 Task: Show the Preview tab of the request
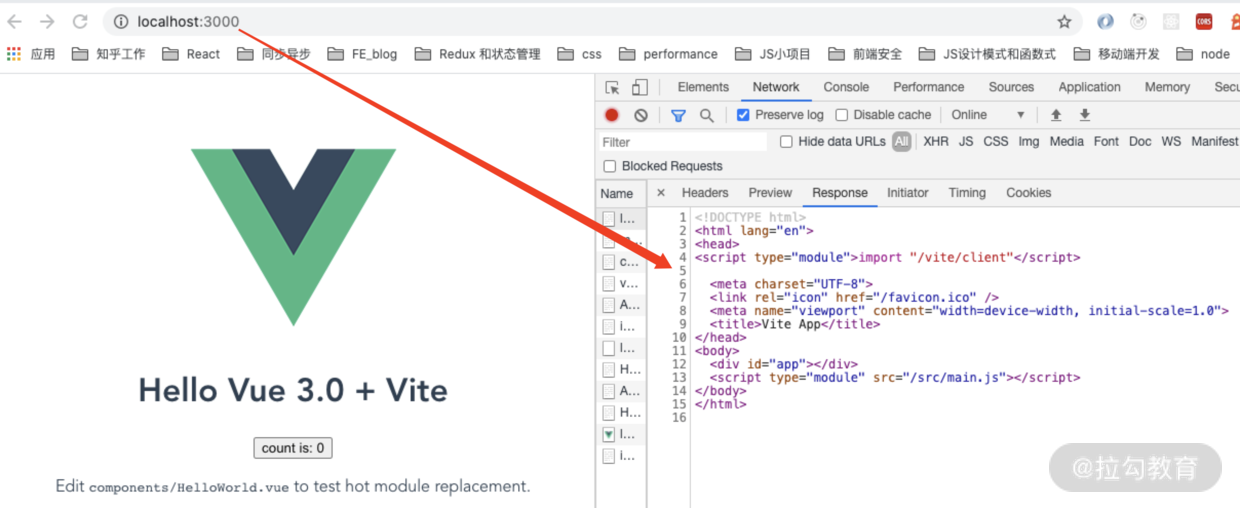(x=770, y=193)
